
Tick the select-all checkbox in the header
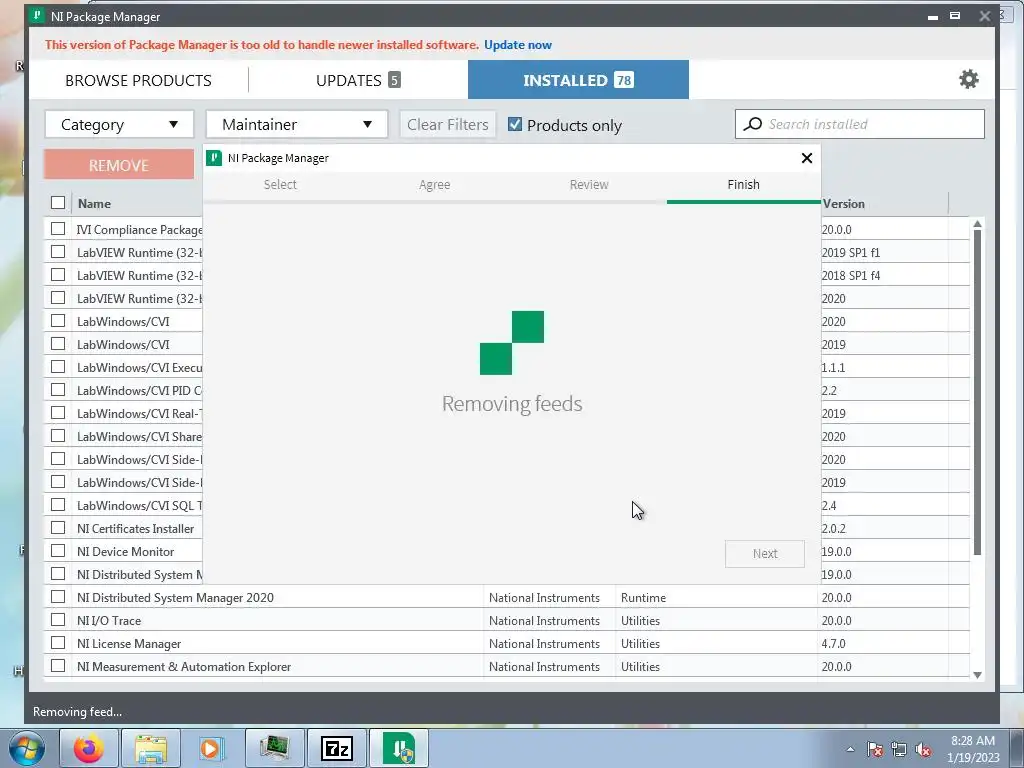(x=58, y=203)
